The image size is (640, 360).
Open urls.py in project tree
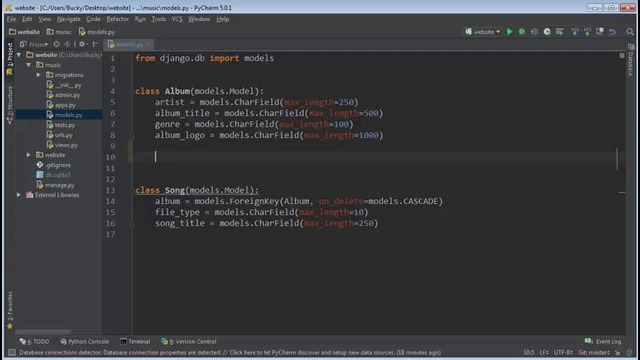pos(60,135)
